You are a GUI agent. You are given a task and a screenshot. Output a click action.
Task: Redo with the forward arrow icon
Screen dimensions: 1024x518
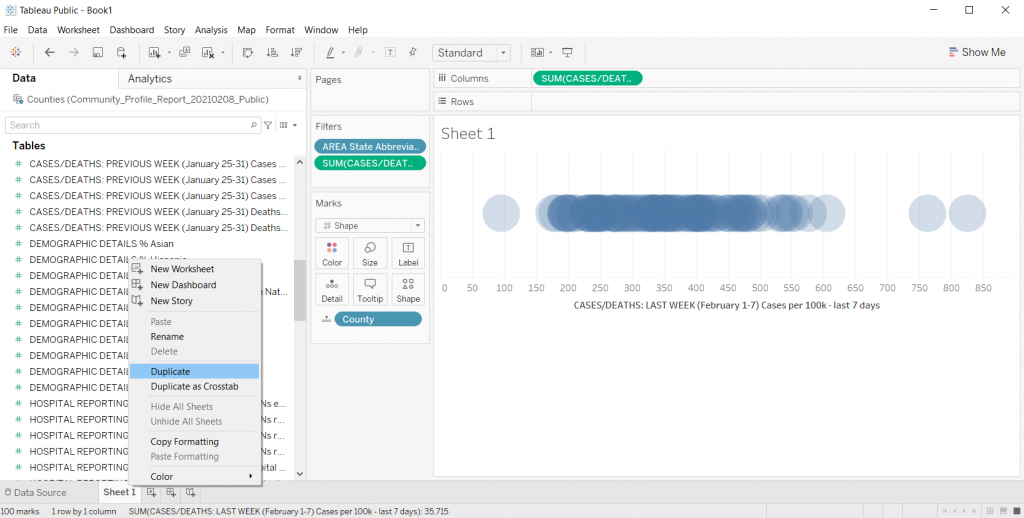[74, 52]
